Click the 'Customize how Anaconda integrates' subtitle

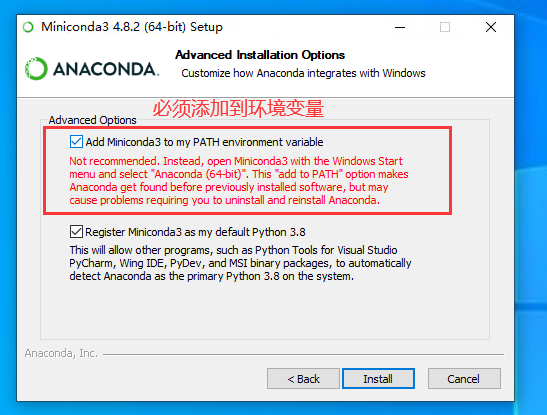[303, 73]
